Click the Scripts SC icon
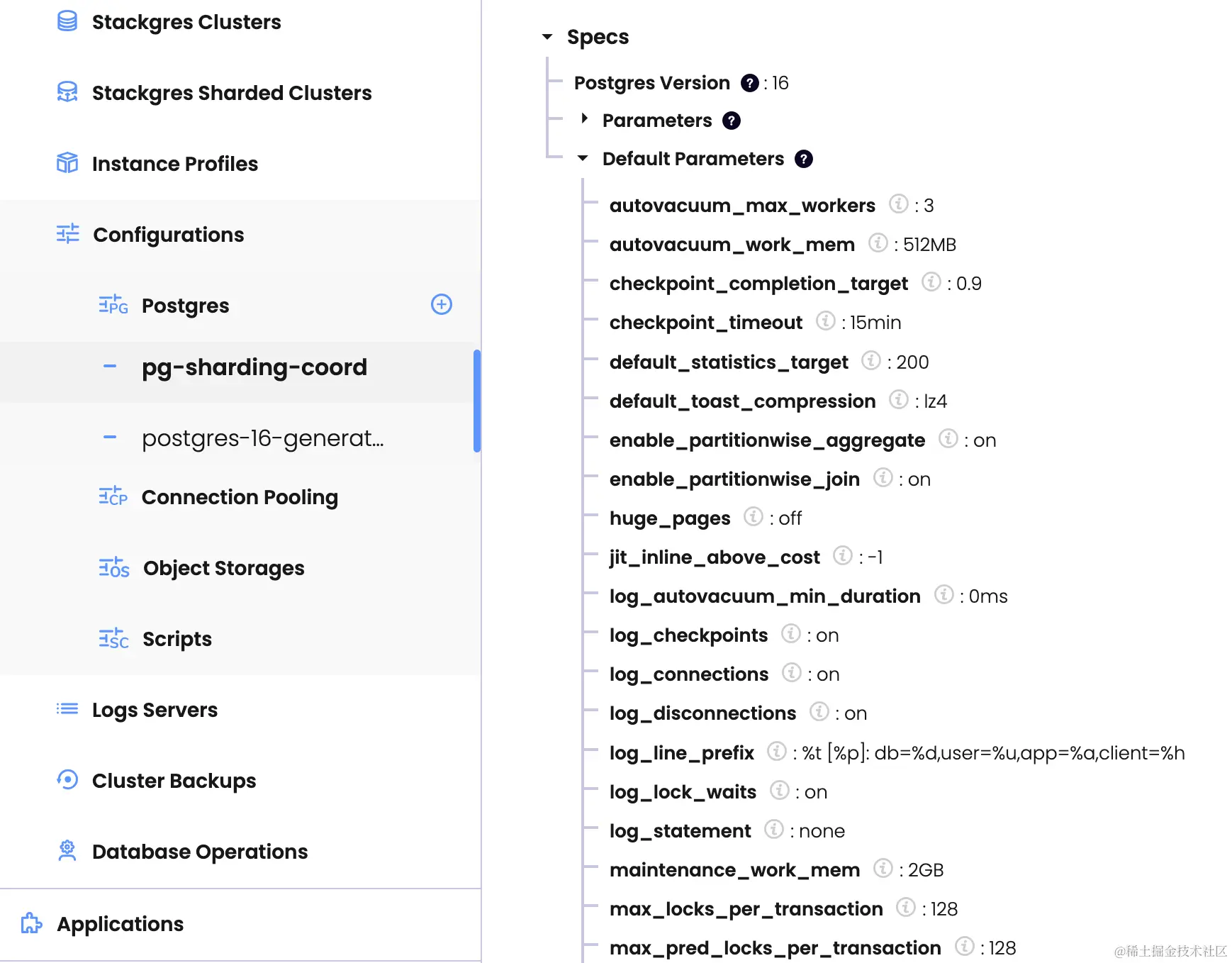The width and height of the screenshot is (1232, 963). point(113,638)
